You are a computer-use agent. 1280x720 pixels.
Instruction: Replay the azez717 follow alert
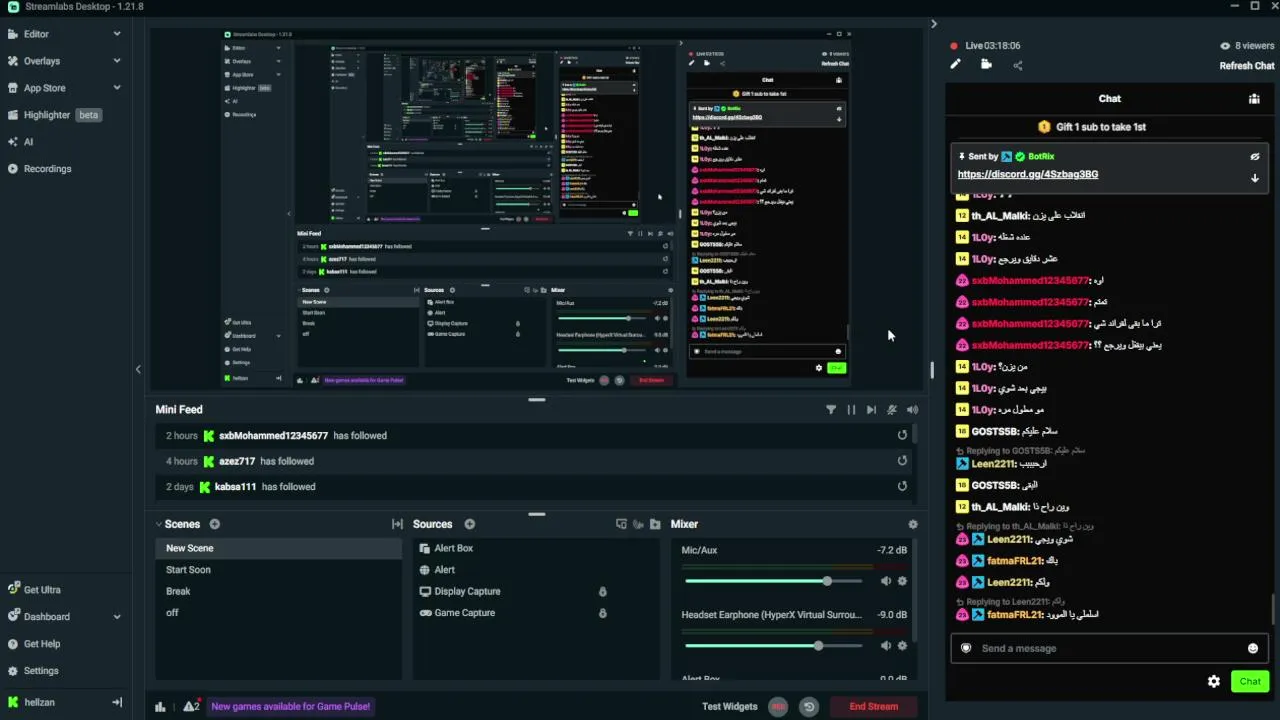[902, 461]
